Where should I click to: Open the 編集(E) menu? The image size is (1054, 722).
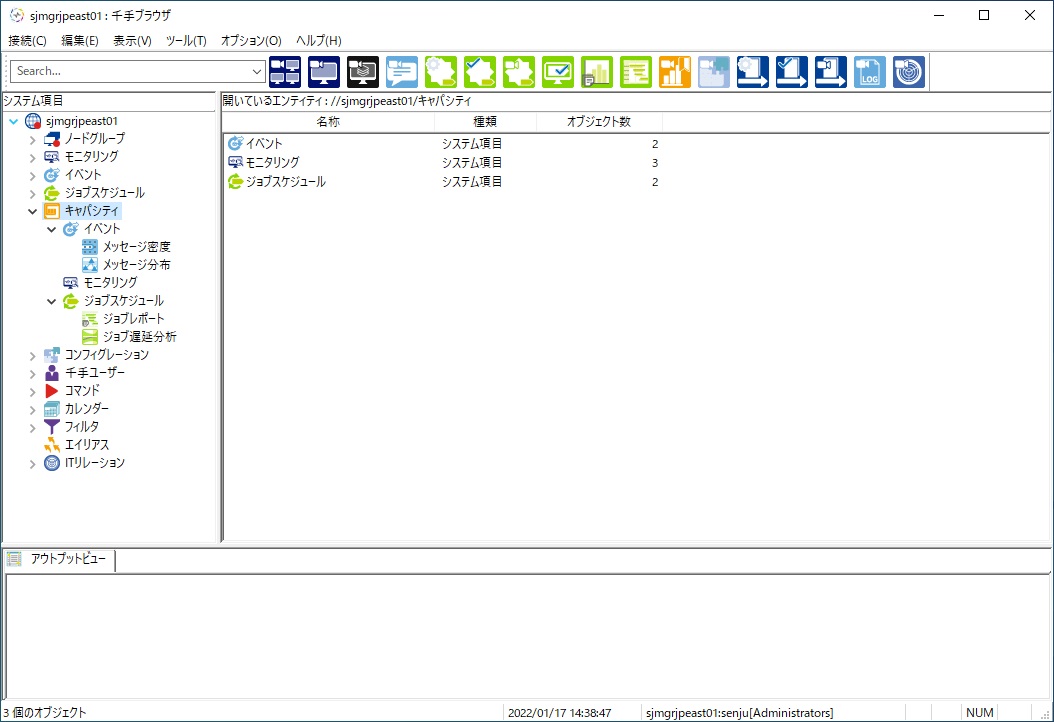pos(80,41)
